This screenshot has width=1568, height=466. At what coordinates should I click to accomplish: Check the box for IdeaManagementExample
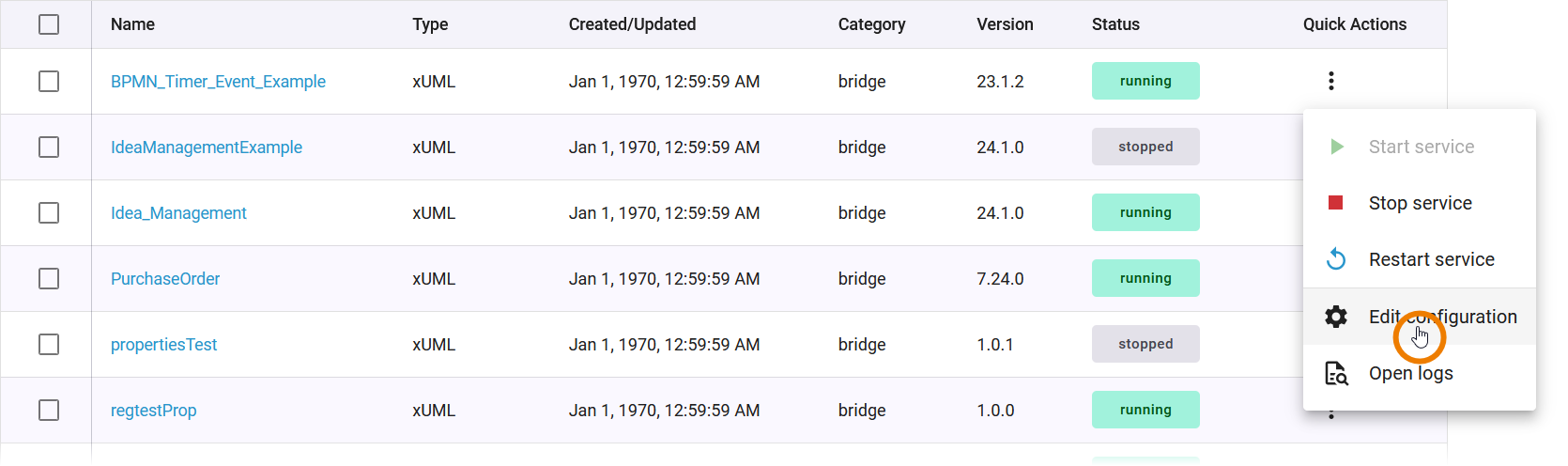tap(49, 148)
